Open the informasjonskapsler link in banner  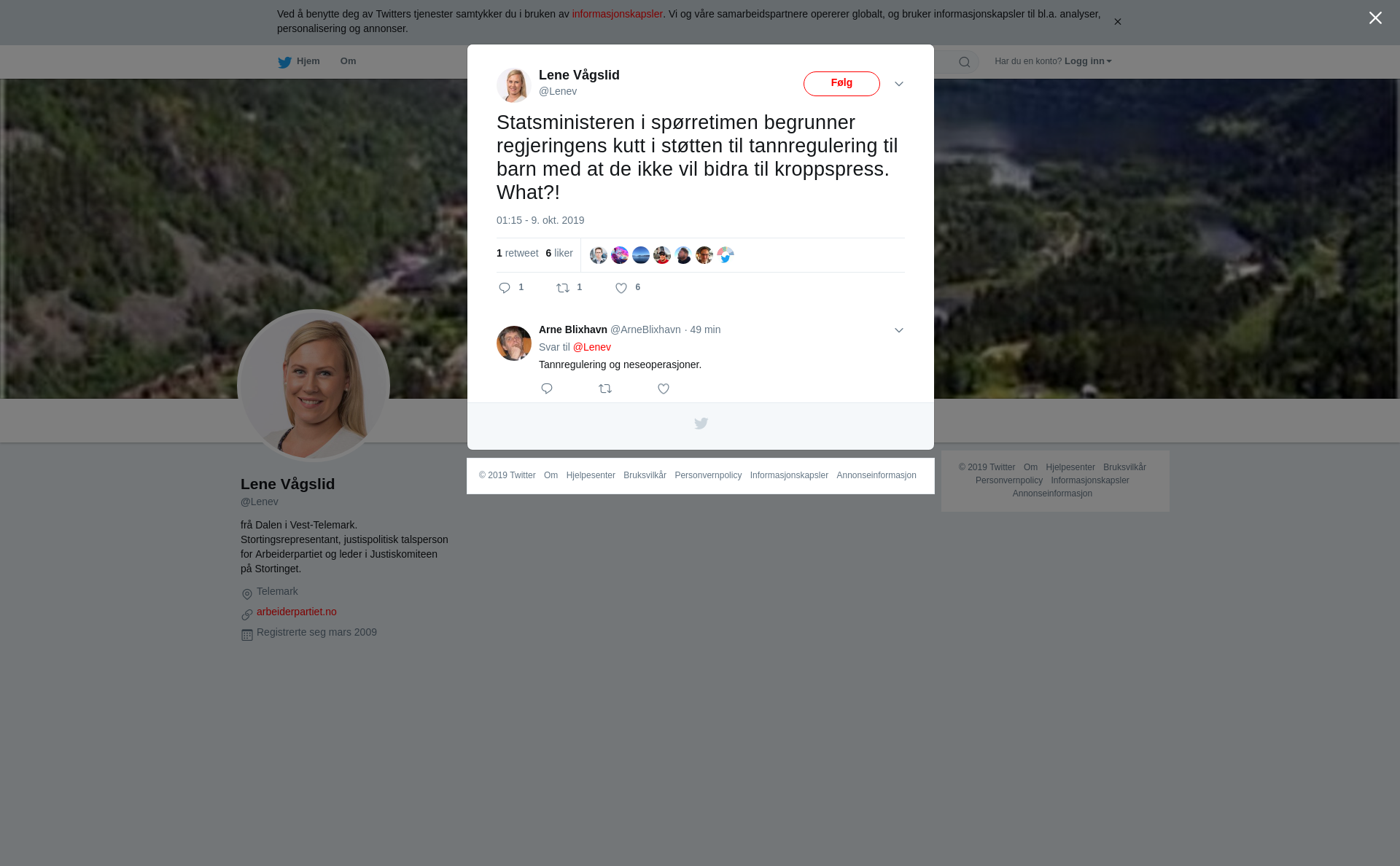coord(617,14)
